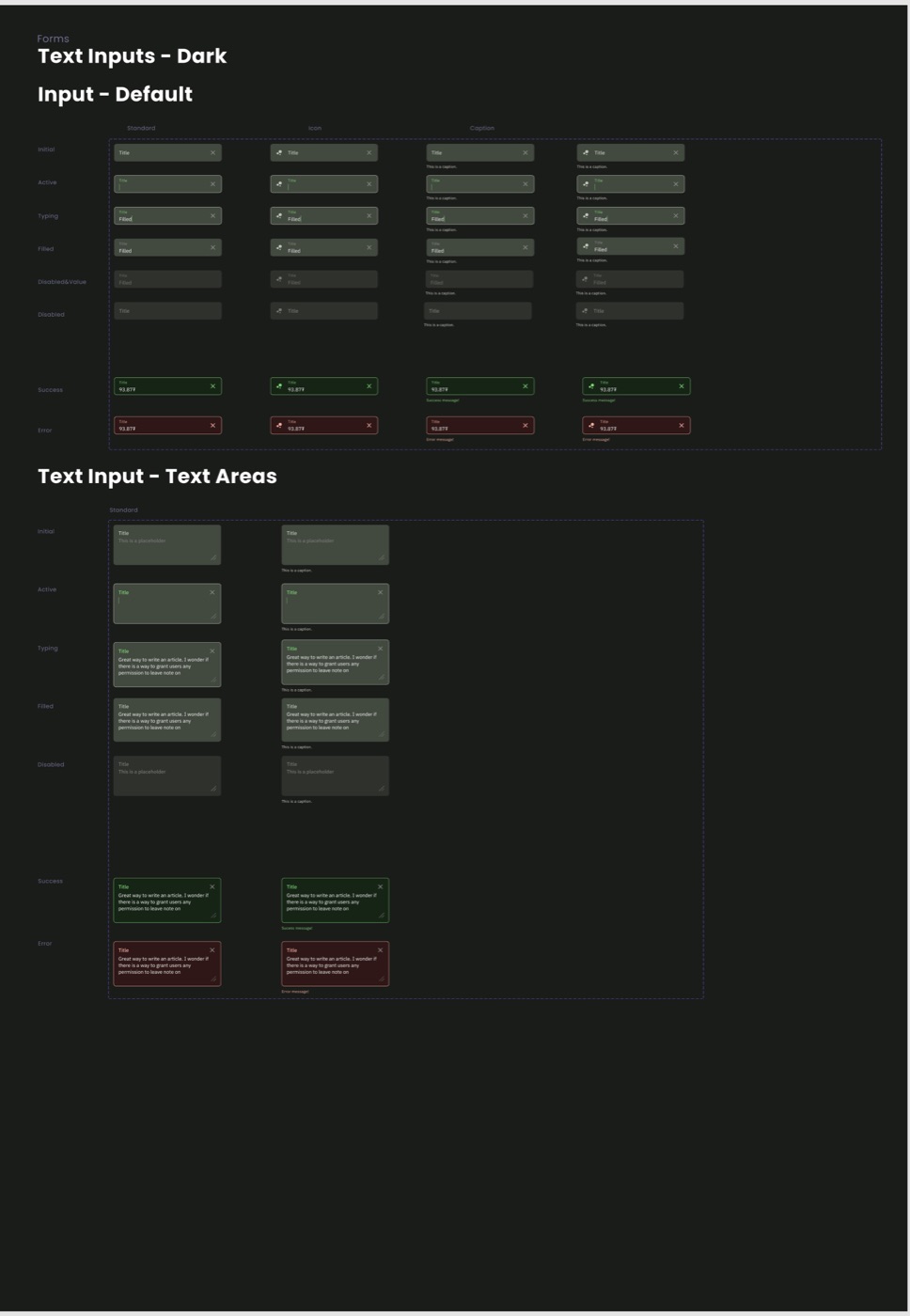Click the X in the Error captioned text area
Image resolution: width=910 pixels, height=1316 pixels.
[380, 950]
